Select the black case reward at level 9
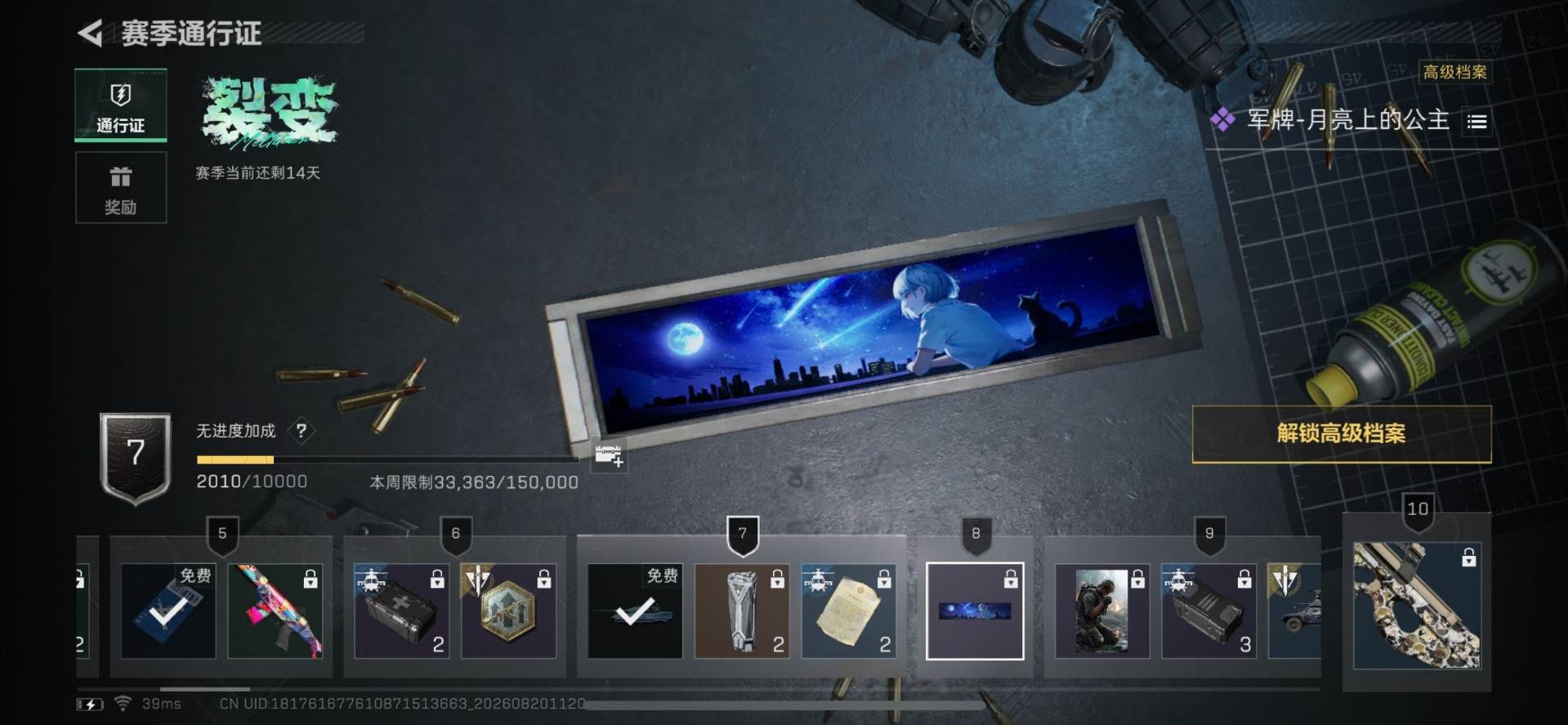1568x725 pixels. (1209, 611)
